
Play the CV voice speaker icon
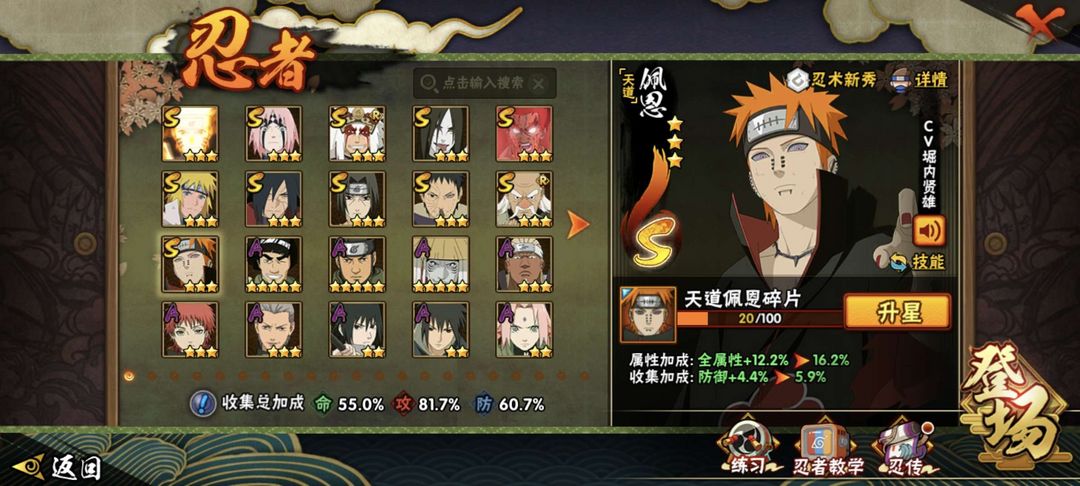click(x=929, y=231)
